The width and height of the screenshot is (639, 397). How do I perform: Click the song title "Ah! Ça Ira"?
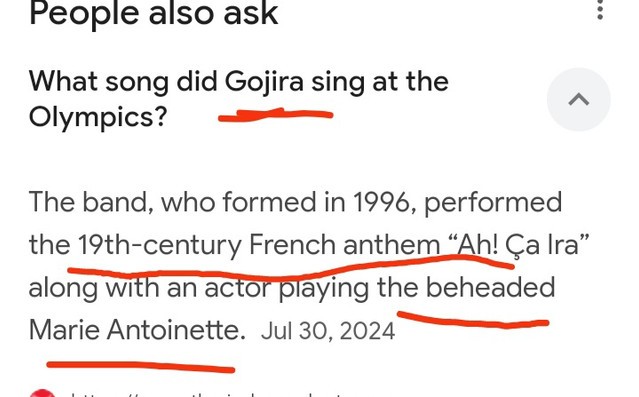(x=518, y=245)
